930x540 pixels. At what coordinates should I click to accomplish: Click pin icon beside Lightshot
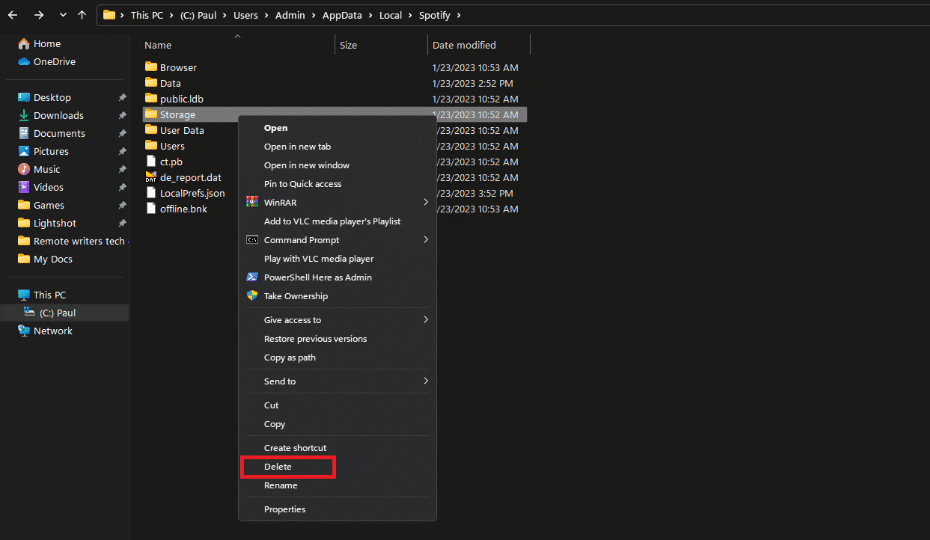tap(122, 223)
